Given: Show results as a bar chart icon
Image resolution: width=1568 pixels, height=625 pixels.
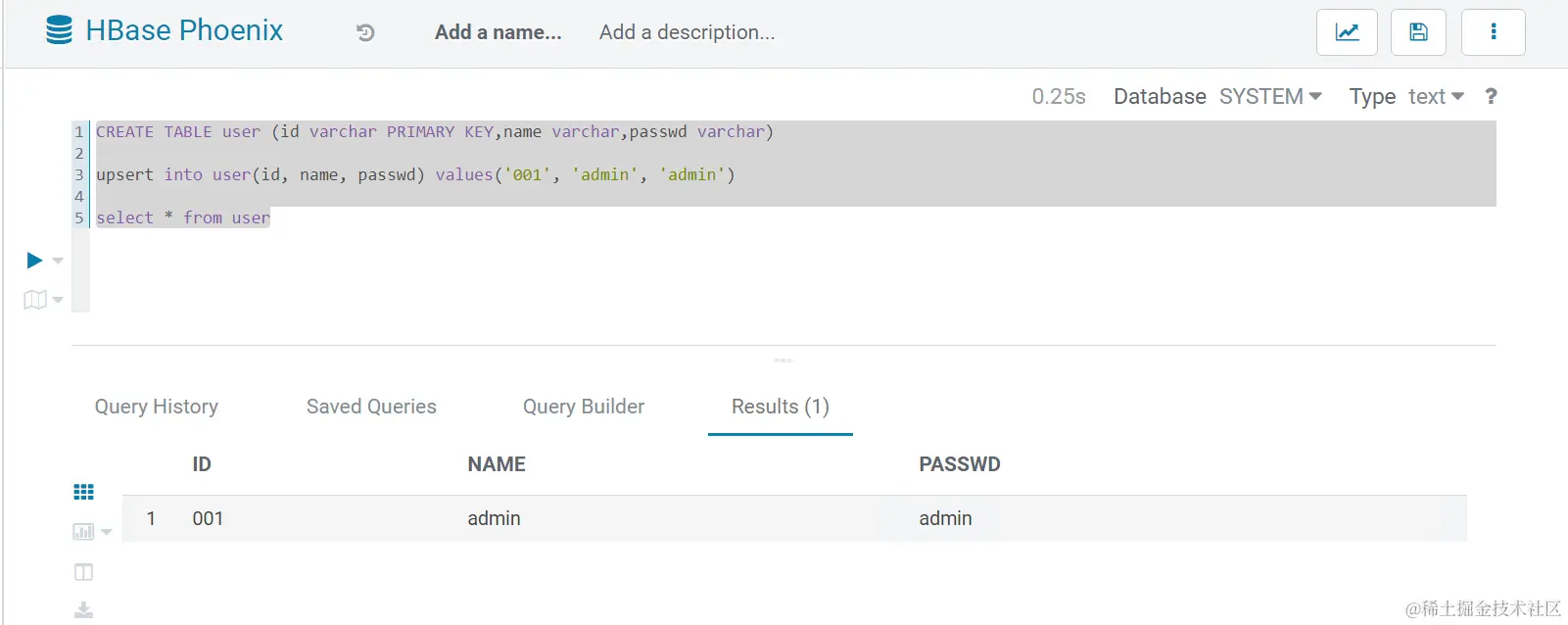Looking at the screenshot, I should point(84,532).
